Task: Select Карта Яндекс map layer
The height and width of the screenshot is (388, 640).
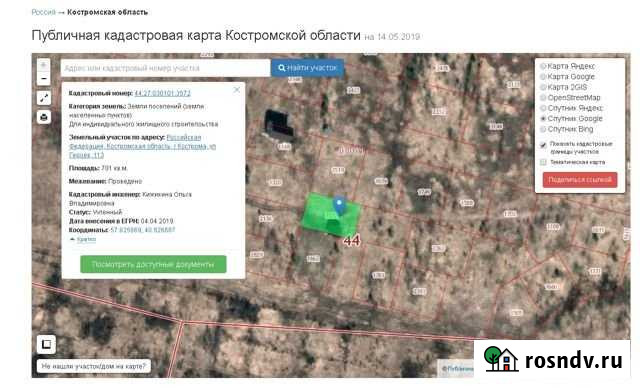Action: click(567, 66)
